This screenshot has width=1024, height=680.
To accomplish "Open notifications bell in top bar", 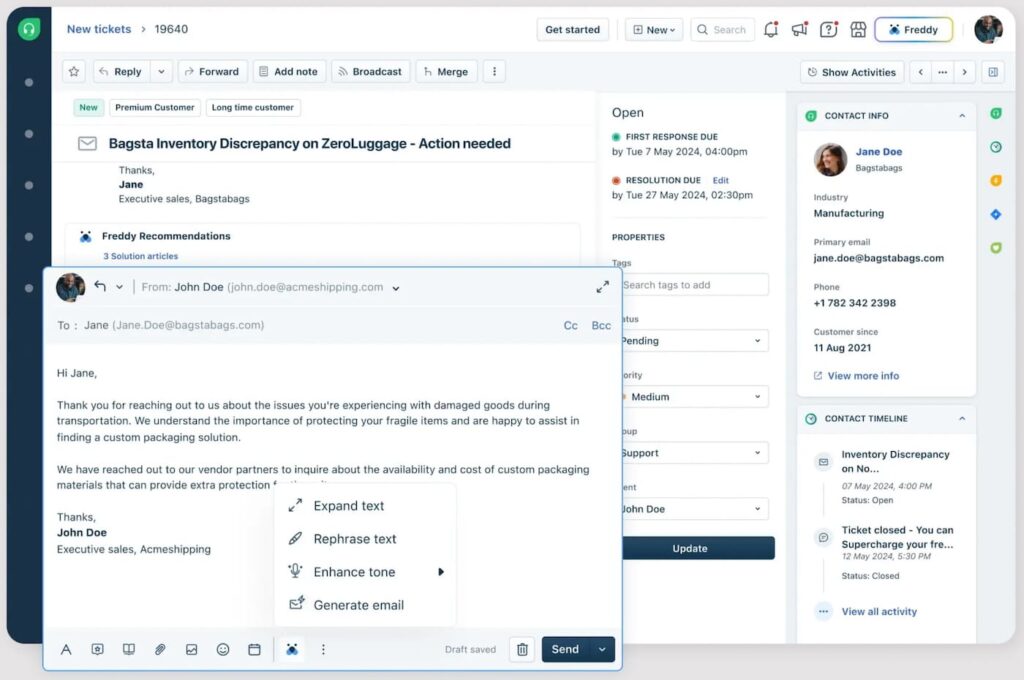I will tap(770, 30).
